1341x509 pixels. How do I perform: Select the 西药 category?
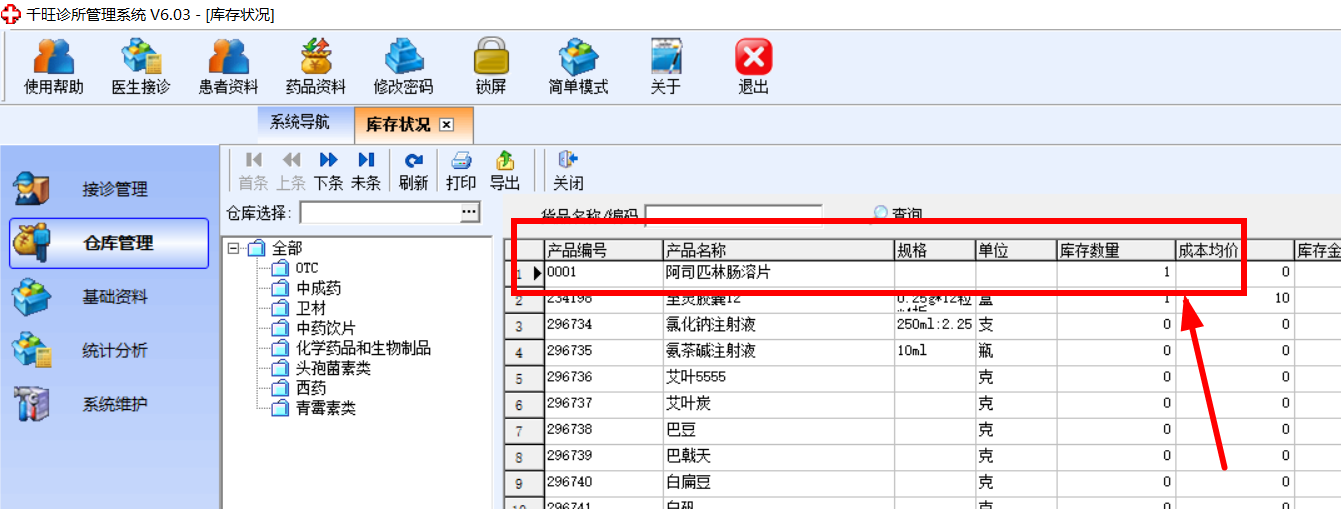pos(311,388)
